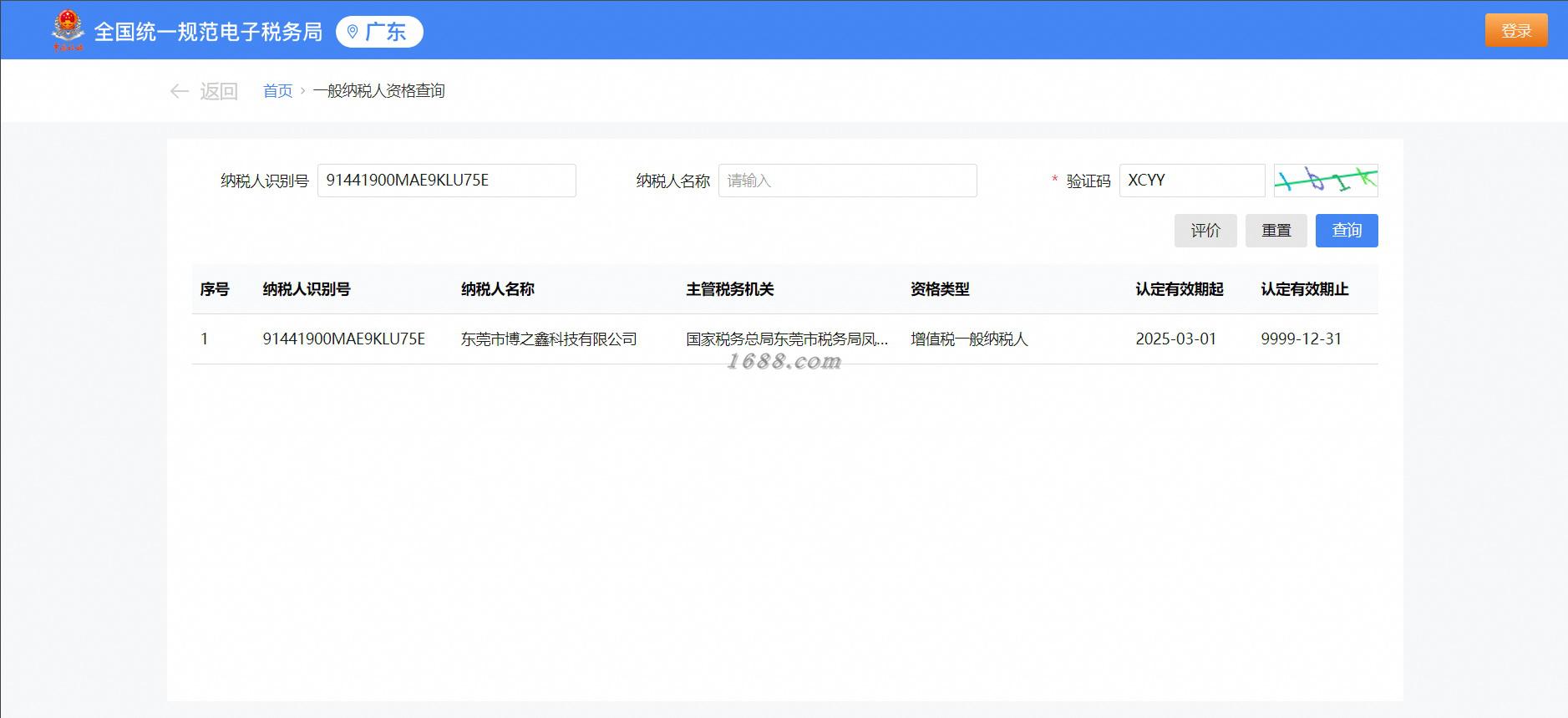Click the 评价 button
1568x718 pixels.
[x=1205, y=231]
